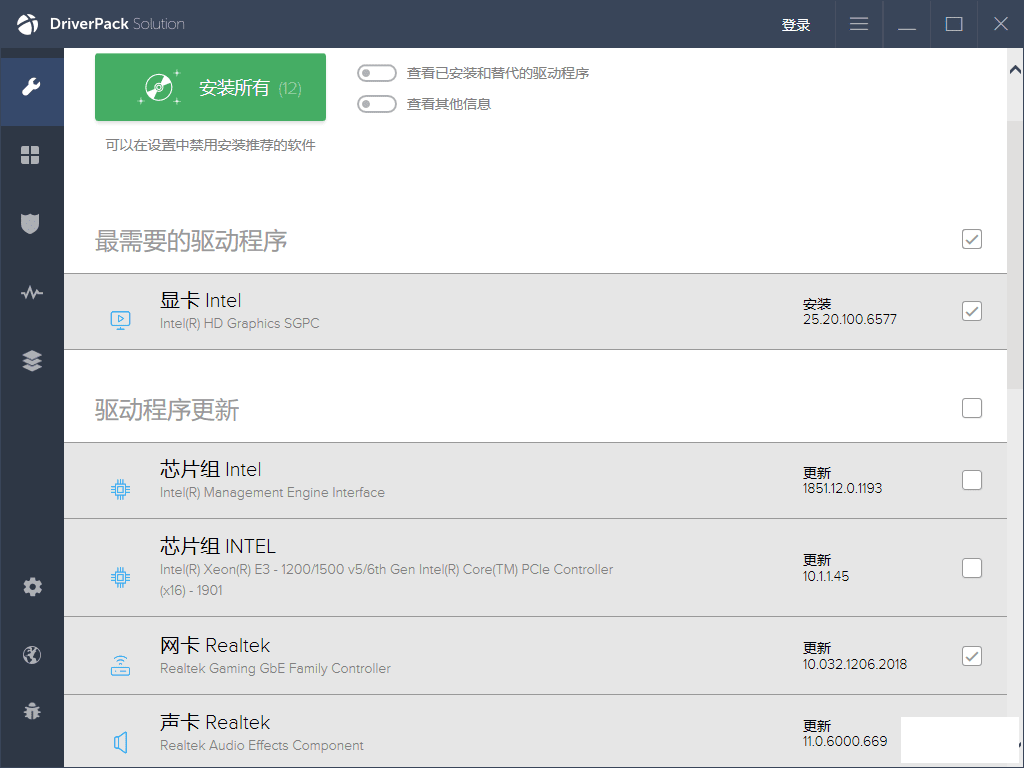Image resolution: width=1024 pixels, height=768 pixels.
Task: Click chip icon of Management Engine Interface row
Action: [x=120, y=489]
